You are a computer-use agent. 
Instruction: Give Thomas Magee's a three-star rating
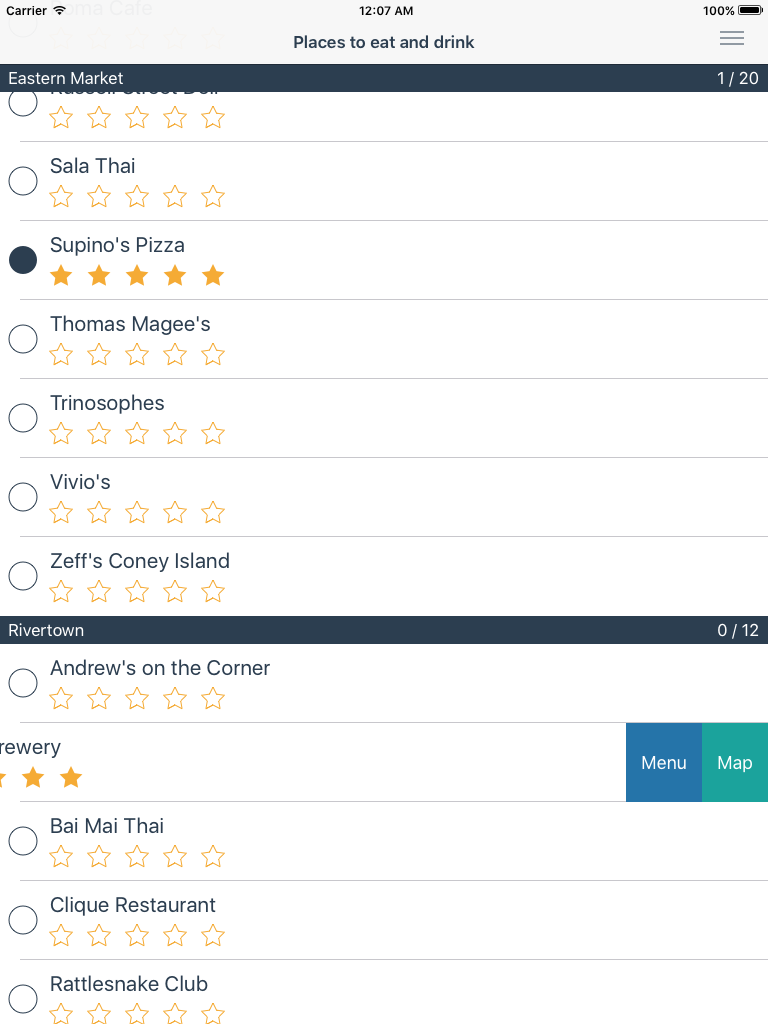pos(137,355)
